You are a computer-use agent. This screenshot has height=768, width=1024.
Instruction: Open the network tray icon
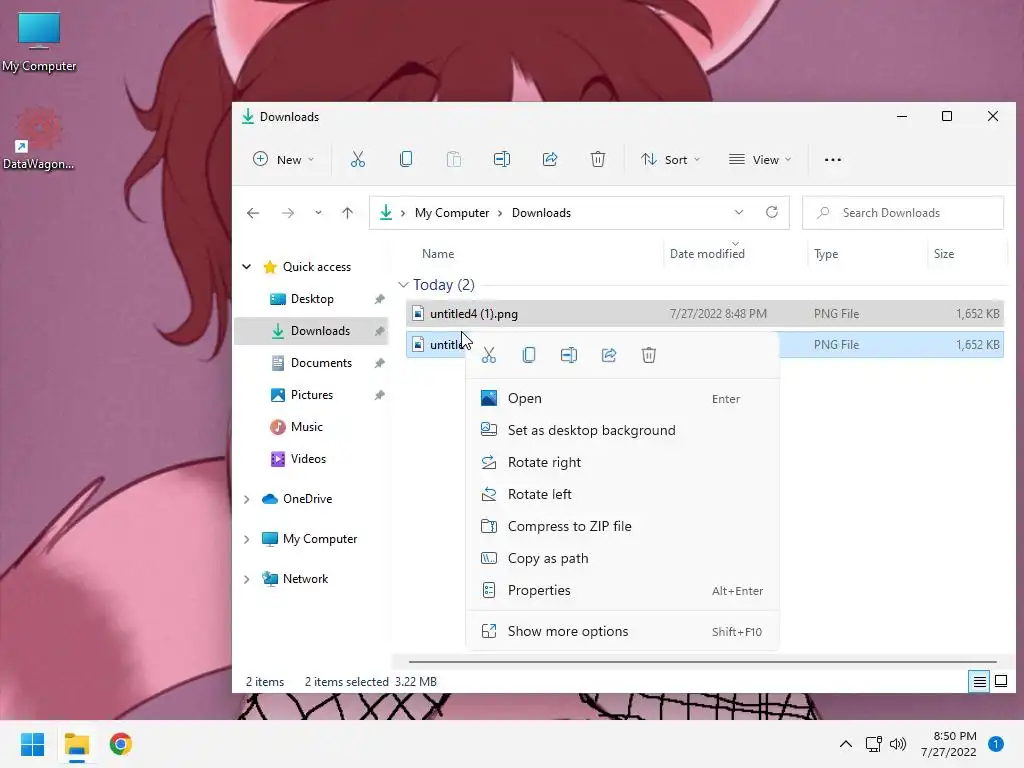tap(874, 744)
